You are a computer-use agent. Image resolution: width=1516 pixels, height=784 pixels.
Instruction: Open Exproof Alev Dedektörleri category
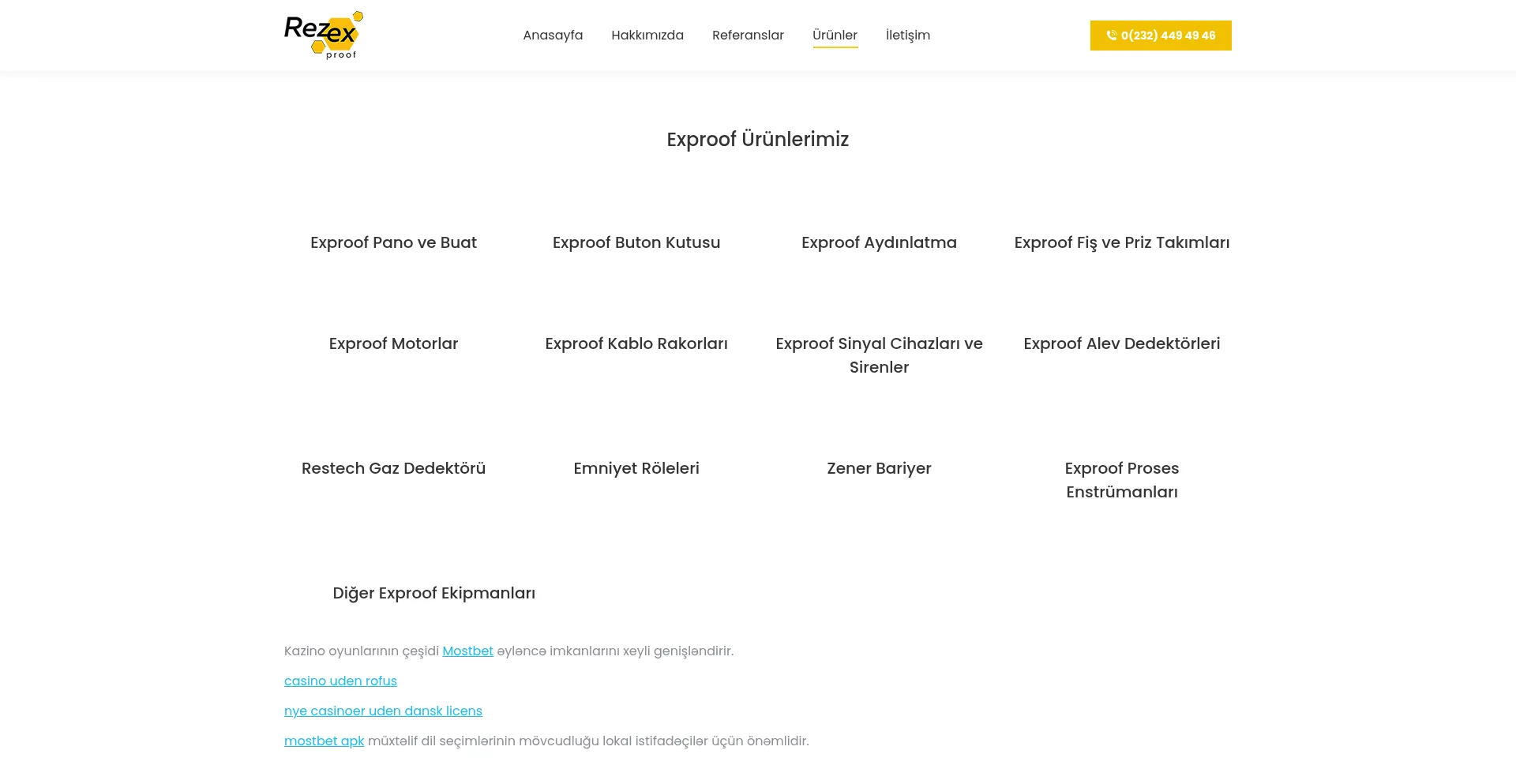(x=1122, y=343)
